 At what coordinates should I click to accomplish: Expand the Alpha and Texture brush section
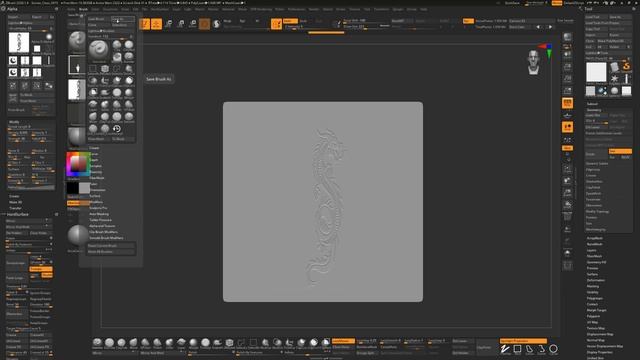pos(102,226)
